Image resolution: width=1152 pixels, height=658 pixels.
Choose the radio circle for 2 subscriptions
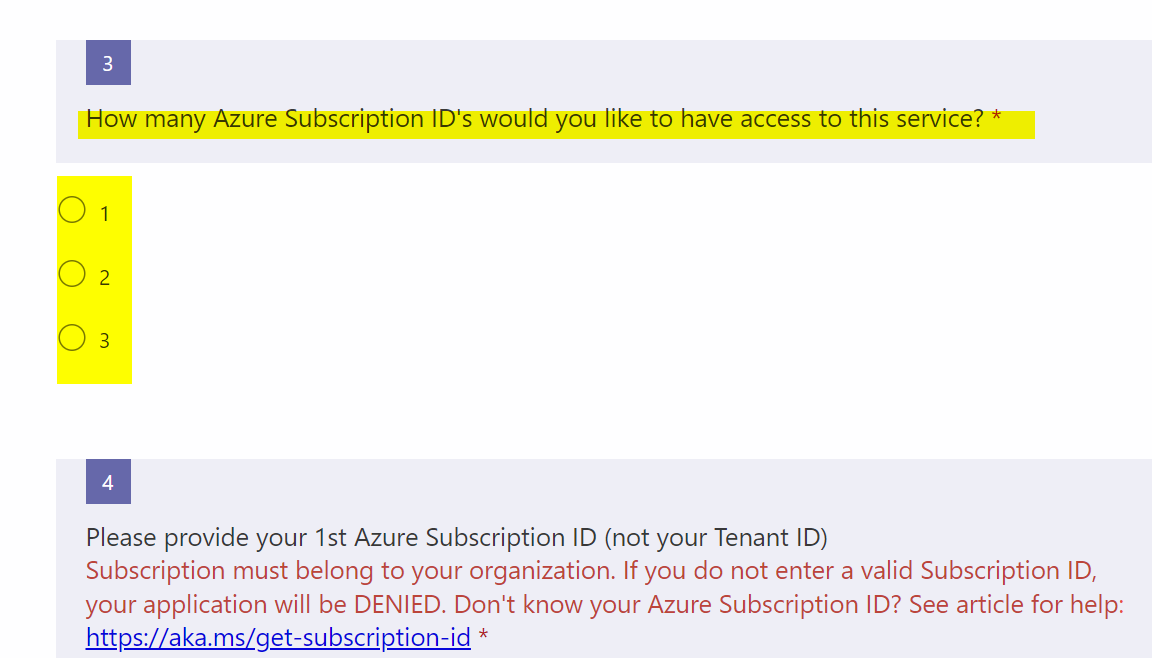point(72,274)
